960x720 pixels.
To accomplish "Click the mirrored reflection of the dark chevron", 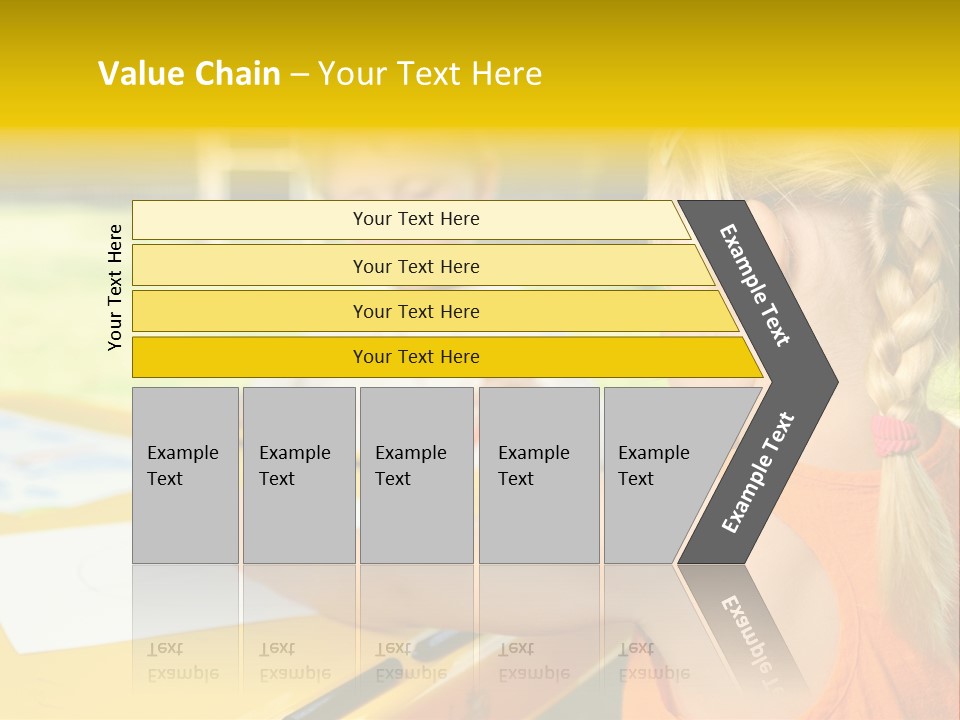I will point(750,632).
